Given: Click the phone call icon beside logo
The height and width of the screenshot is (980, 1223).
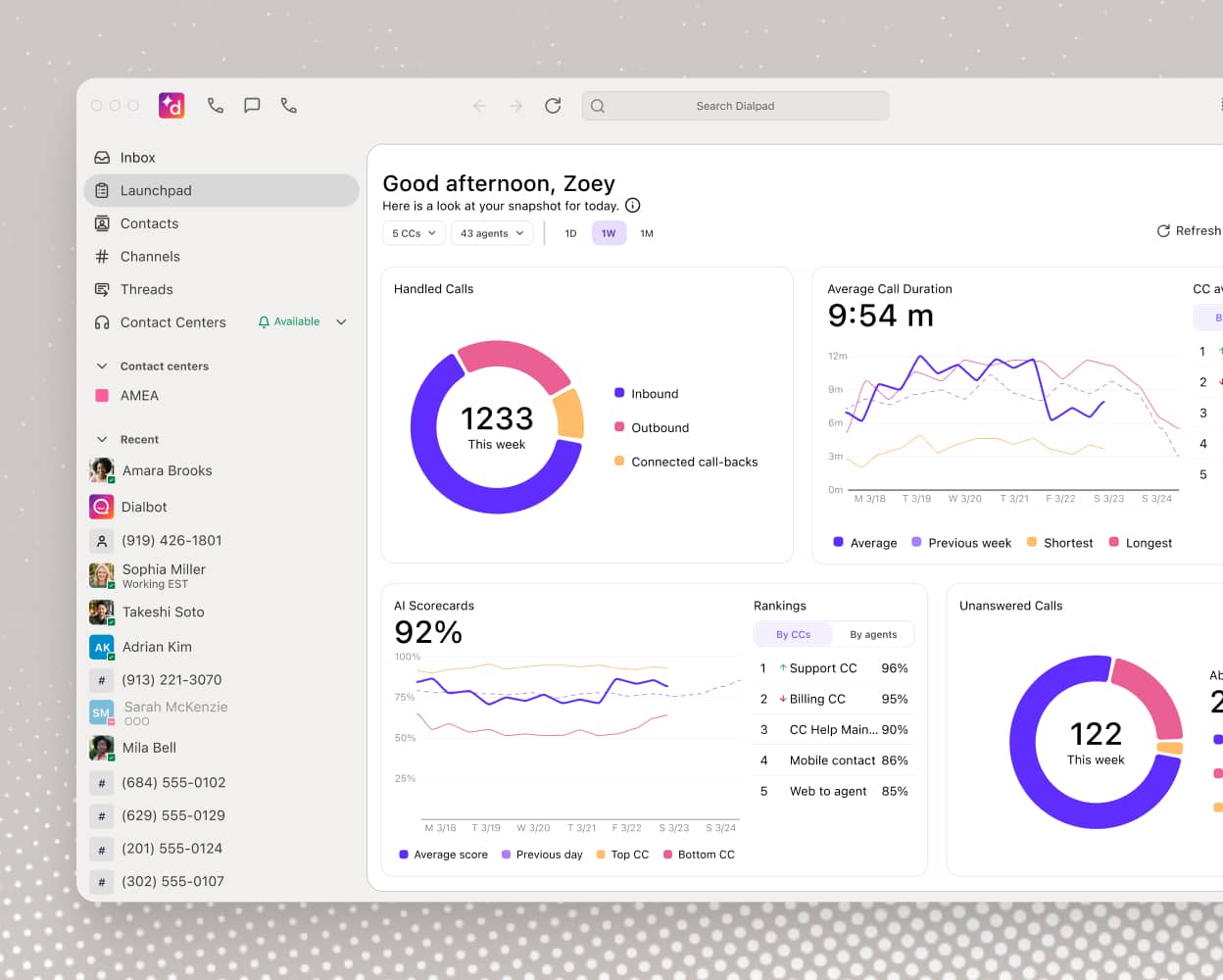Looking at the screenshot, I should 216,106.
